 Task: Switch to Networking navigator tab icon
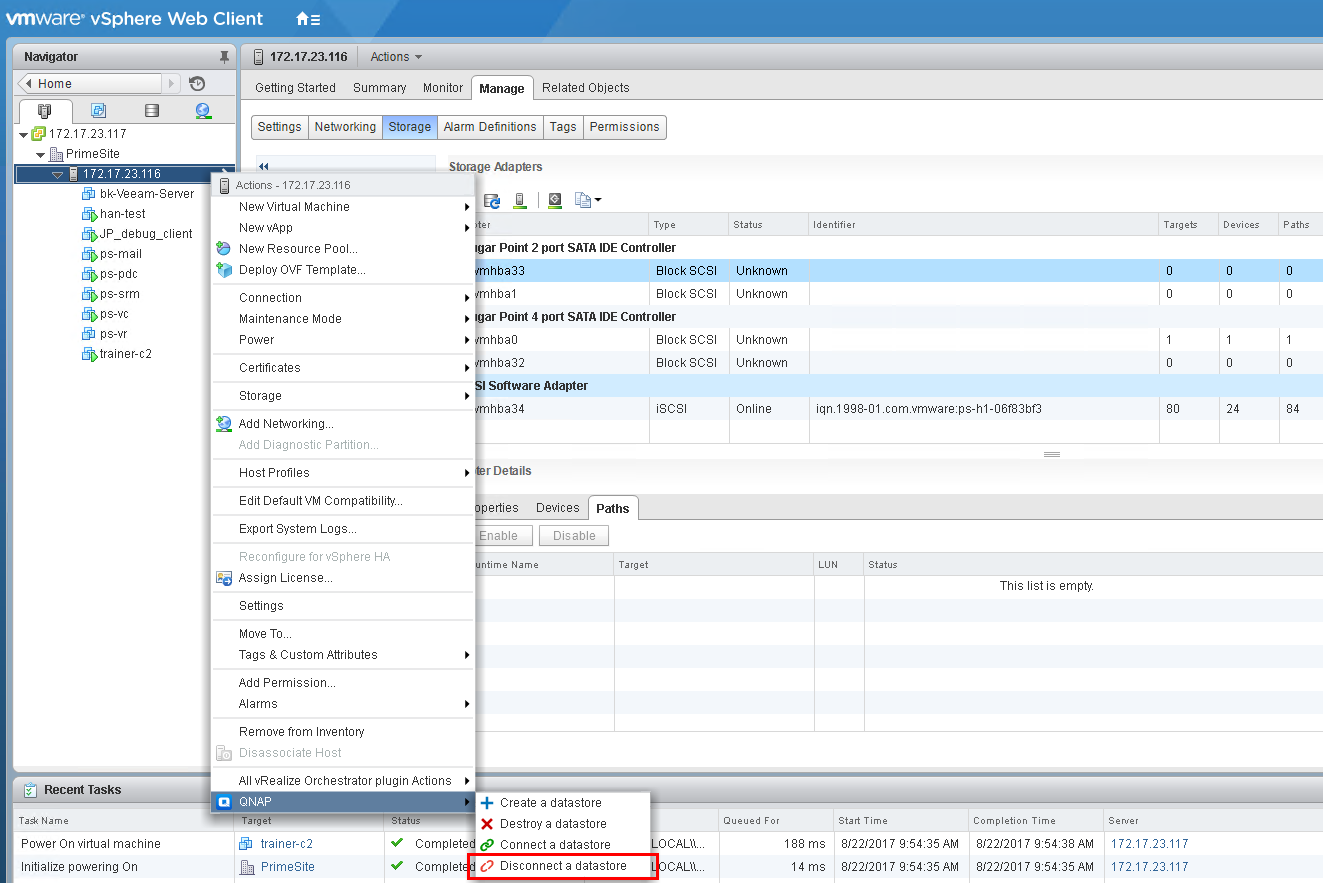coord(203,111)
